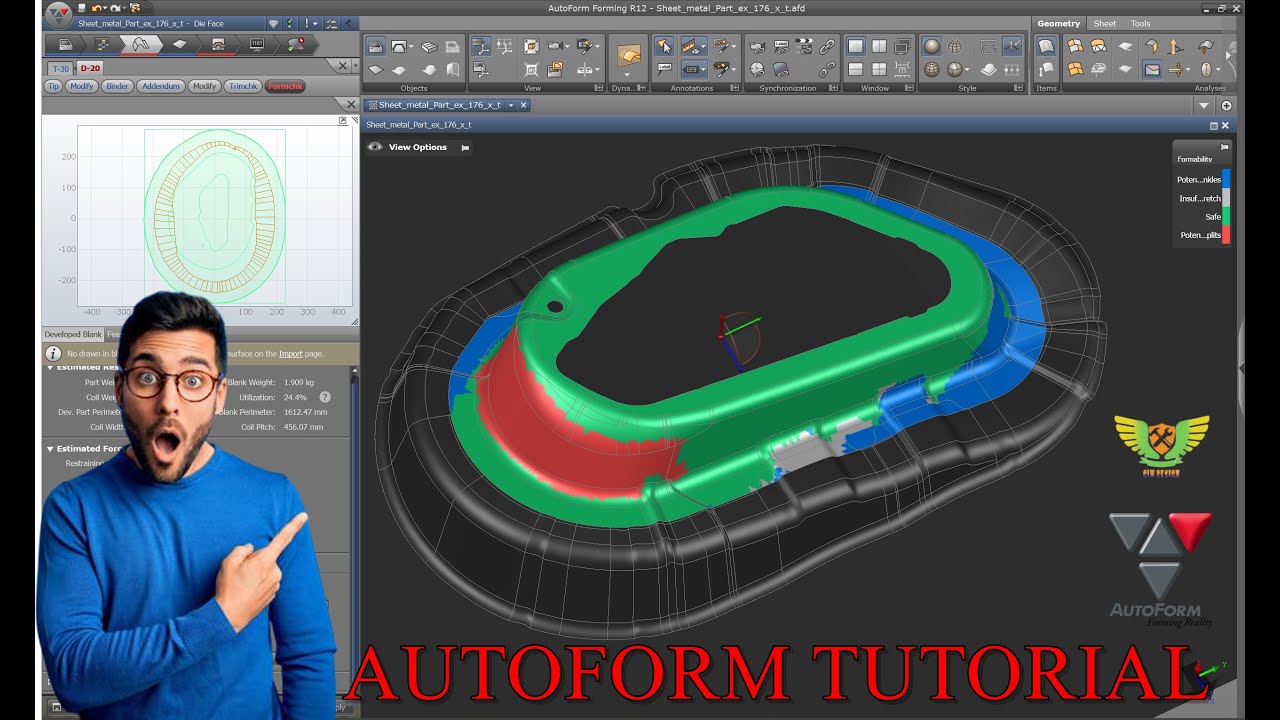The image size is (1280, 720).
Task: Click the Dynamic section surface icon
Action: coord(628,54)
